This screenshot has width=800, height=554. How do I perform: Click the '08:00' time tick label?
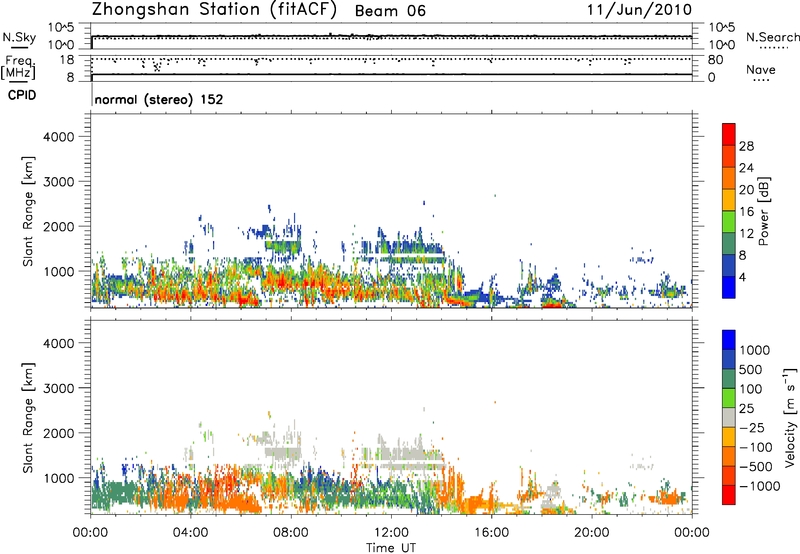[291, 533]
